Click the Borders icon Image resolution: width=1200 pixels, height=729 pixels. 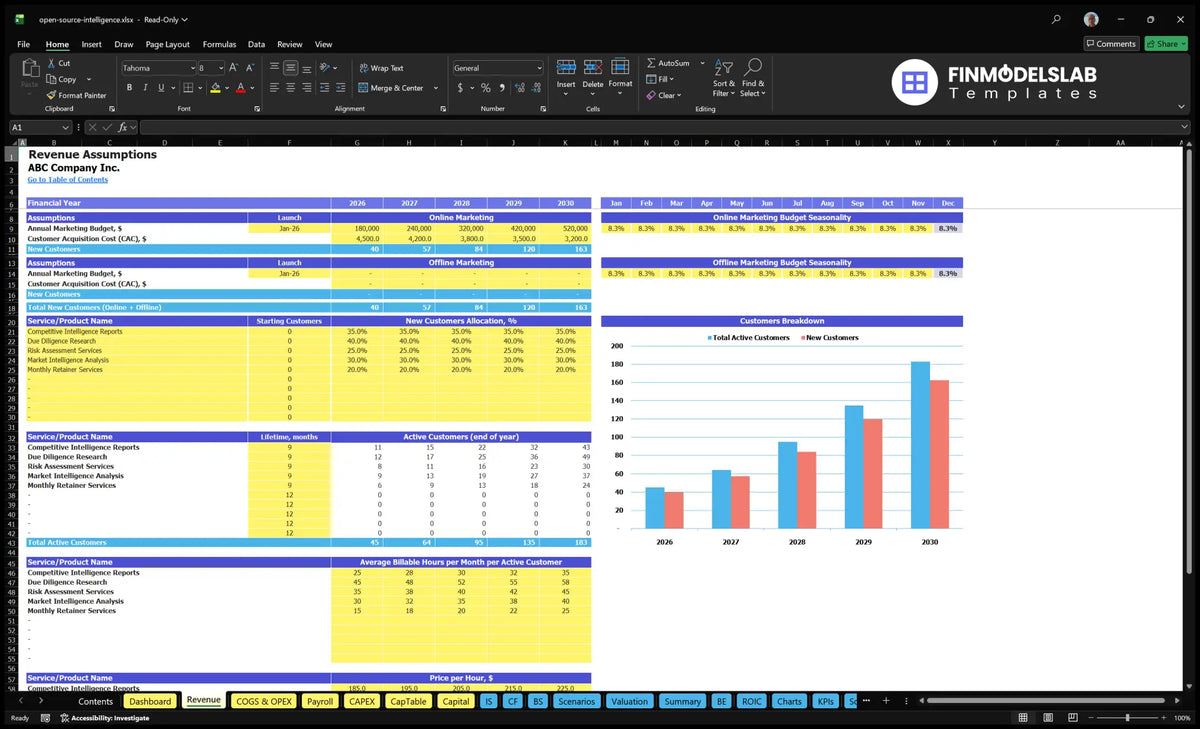pos(187,88)
